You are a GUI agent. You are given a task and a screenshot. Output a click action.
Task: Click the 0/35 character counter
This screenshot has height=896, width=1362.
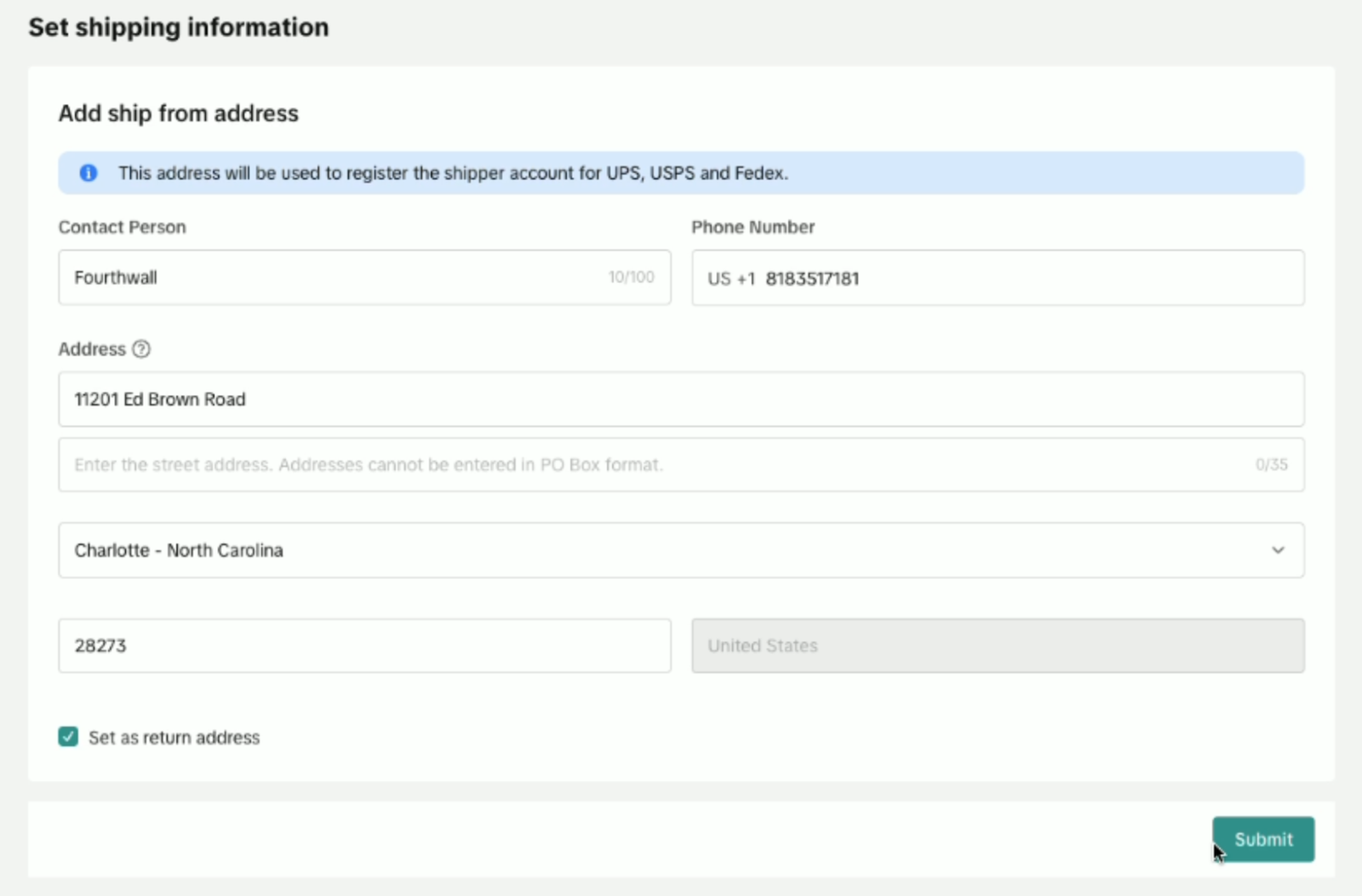[1271, 465]
